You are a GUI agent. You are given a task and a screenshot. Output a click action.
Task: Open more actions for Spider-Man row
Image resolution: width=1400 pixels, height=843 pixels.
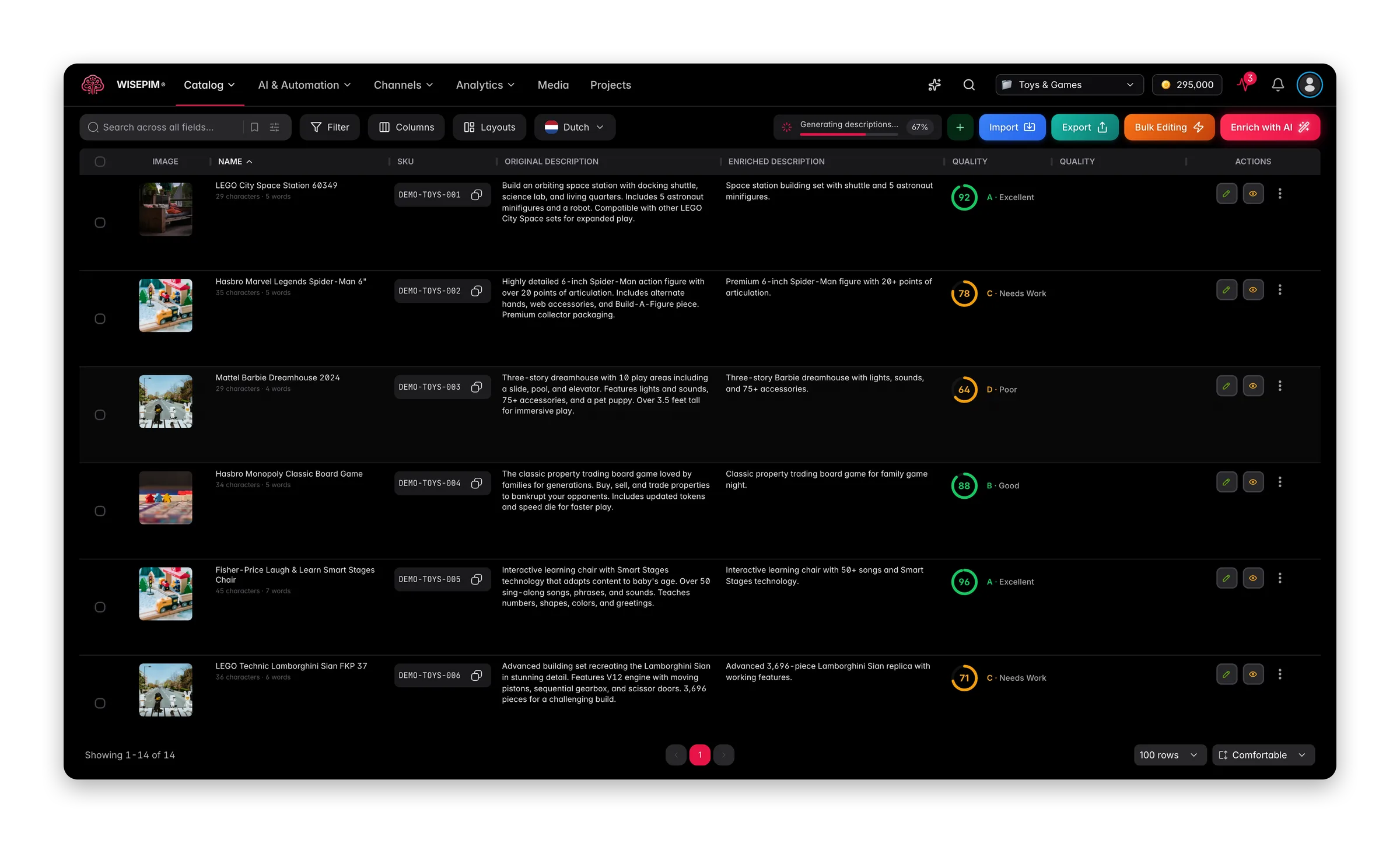1280,290
